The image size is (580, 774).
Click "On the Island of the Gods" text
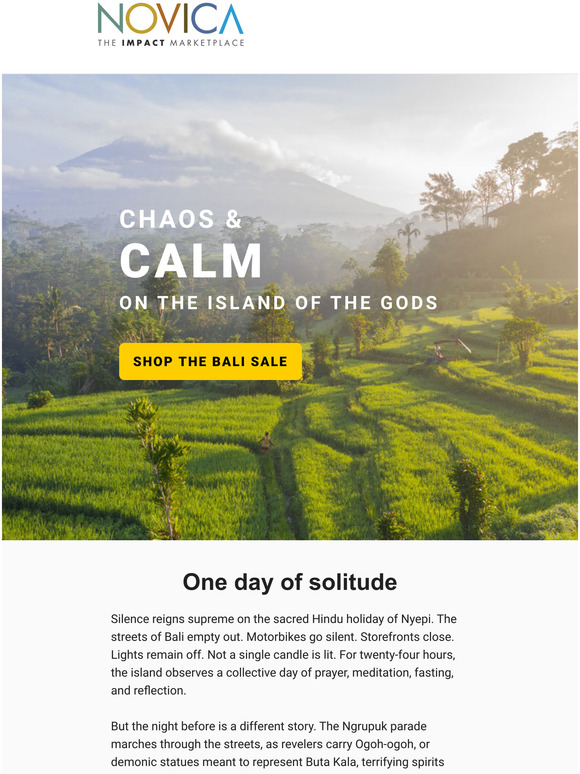[278, 303]
